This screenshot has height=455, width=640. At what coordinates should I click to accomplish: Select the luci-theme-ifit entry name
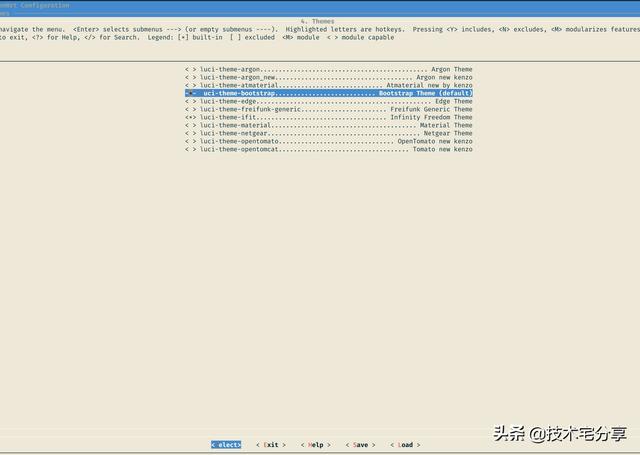(228, 118)
